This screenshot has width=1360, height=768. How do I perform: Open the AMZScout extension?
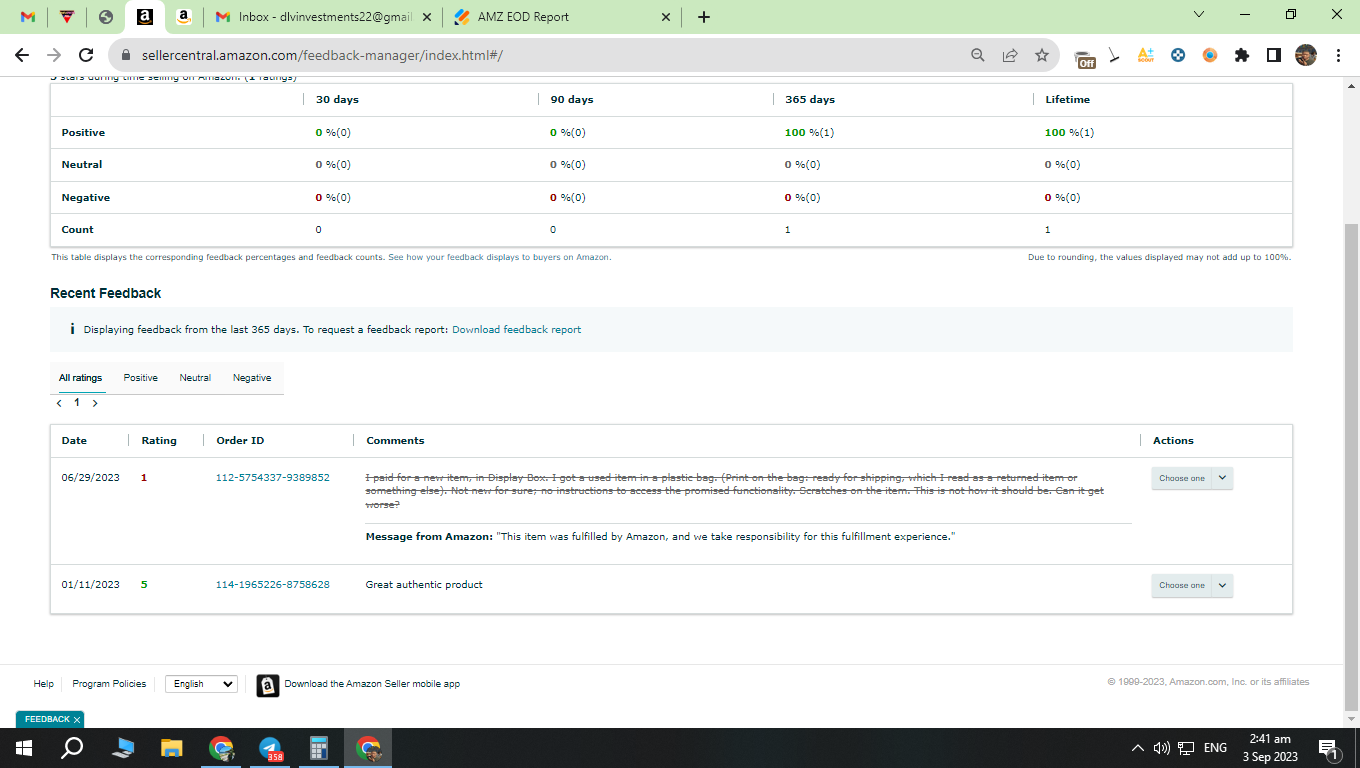[x=1146, y=55]
